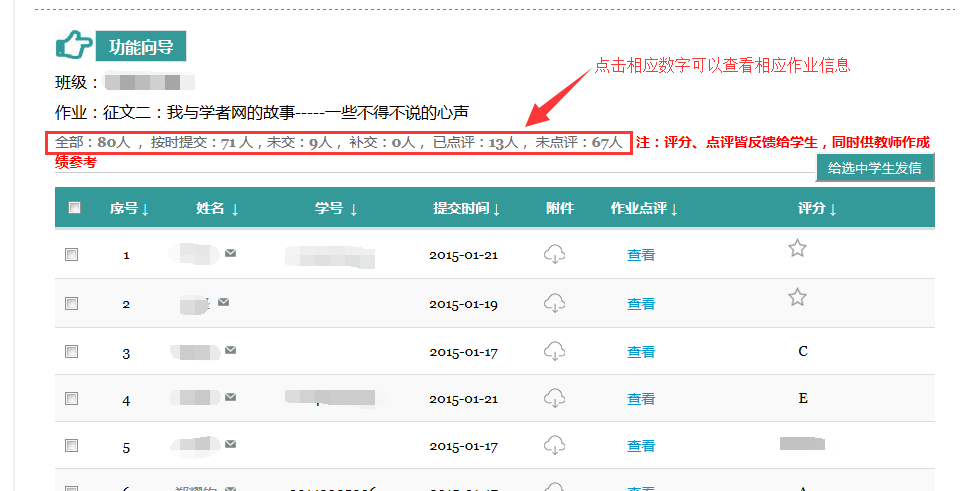Viewport: 966px width, 491px height.
Task: Click the star rating icon in row 2
Action: [797, 297]
